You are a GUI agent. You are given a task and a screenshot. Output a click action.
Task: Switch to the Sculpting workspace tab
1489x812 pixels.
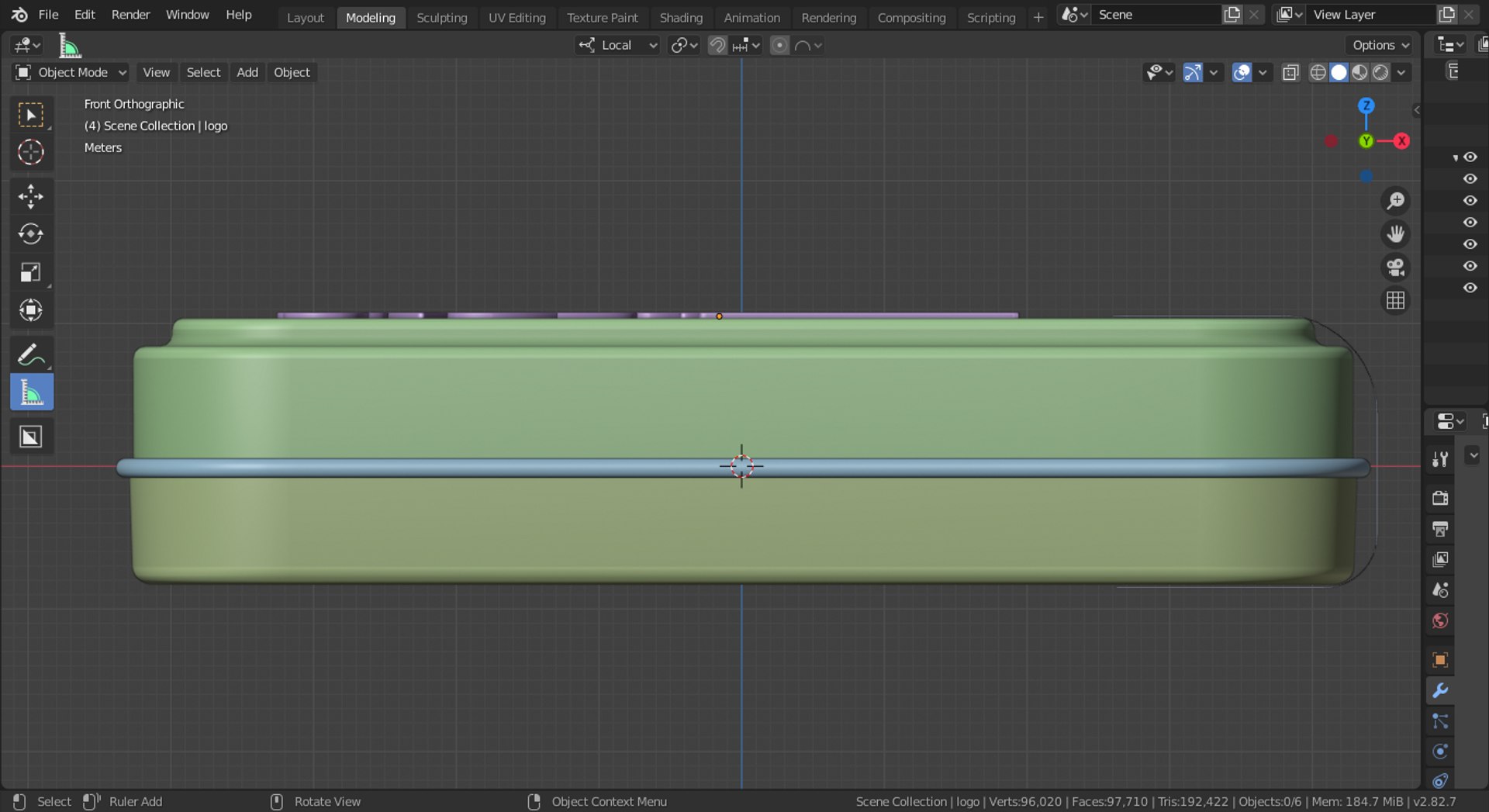(x=441, y=17)
